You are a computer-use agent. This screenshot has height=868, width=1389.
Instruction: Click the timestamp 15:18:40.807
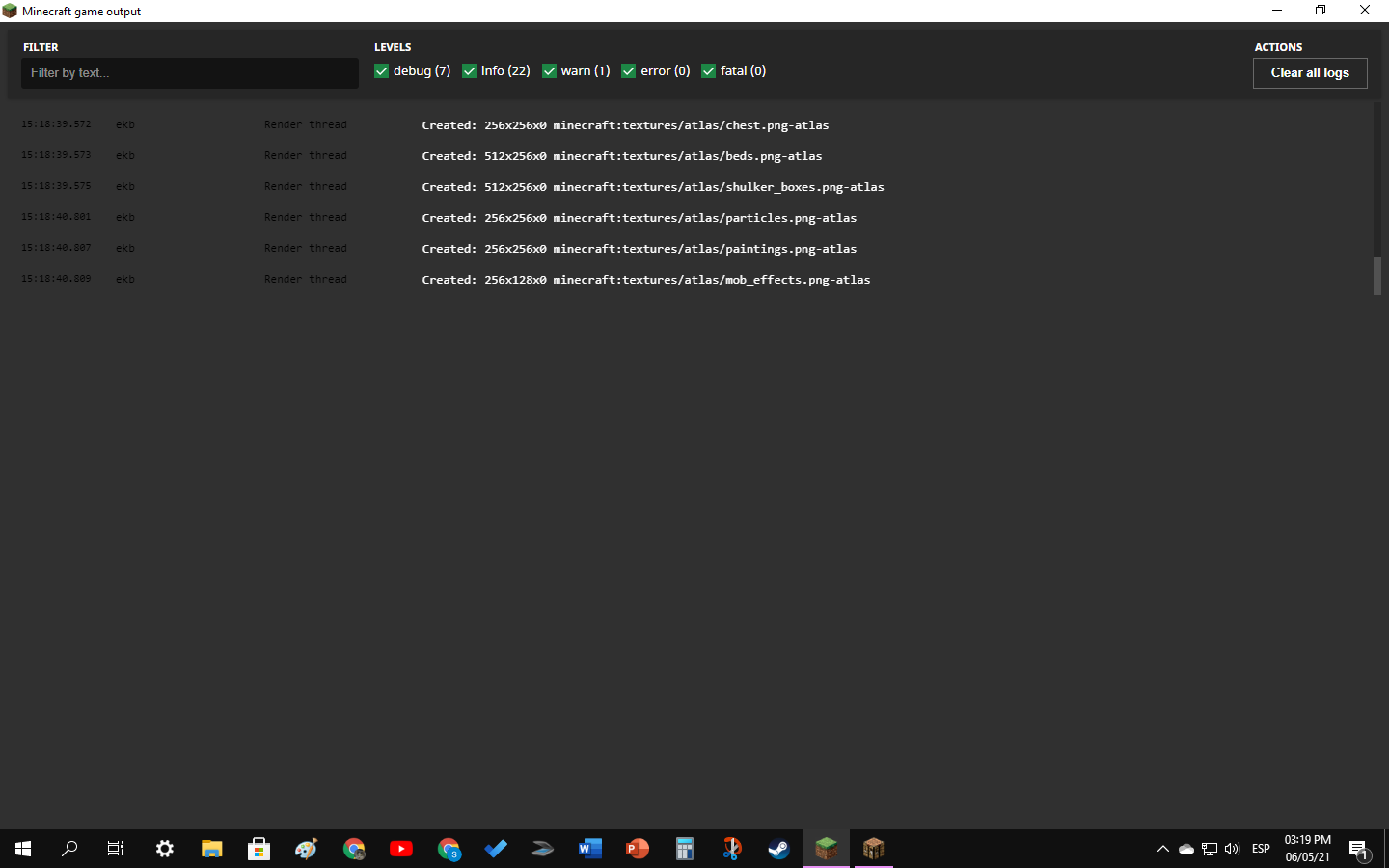[x=56, y=248]
